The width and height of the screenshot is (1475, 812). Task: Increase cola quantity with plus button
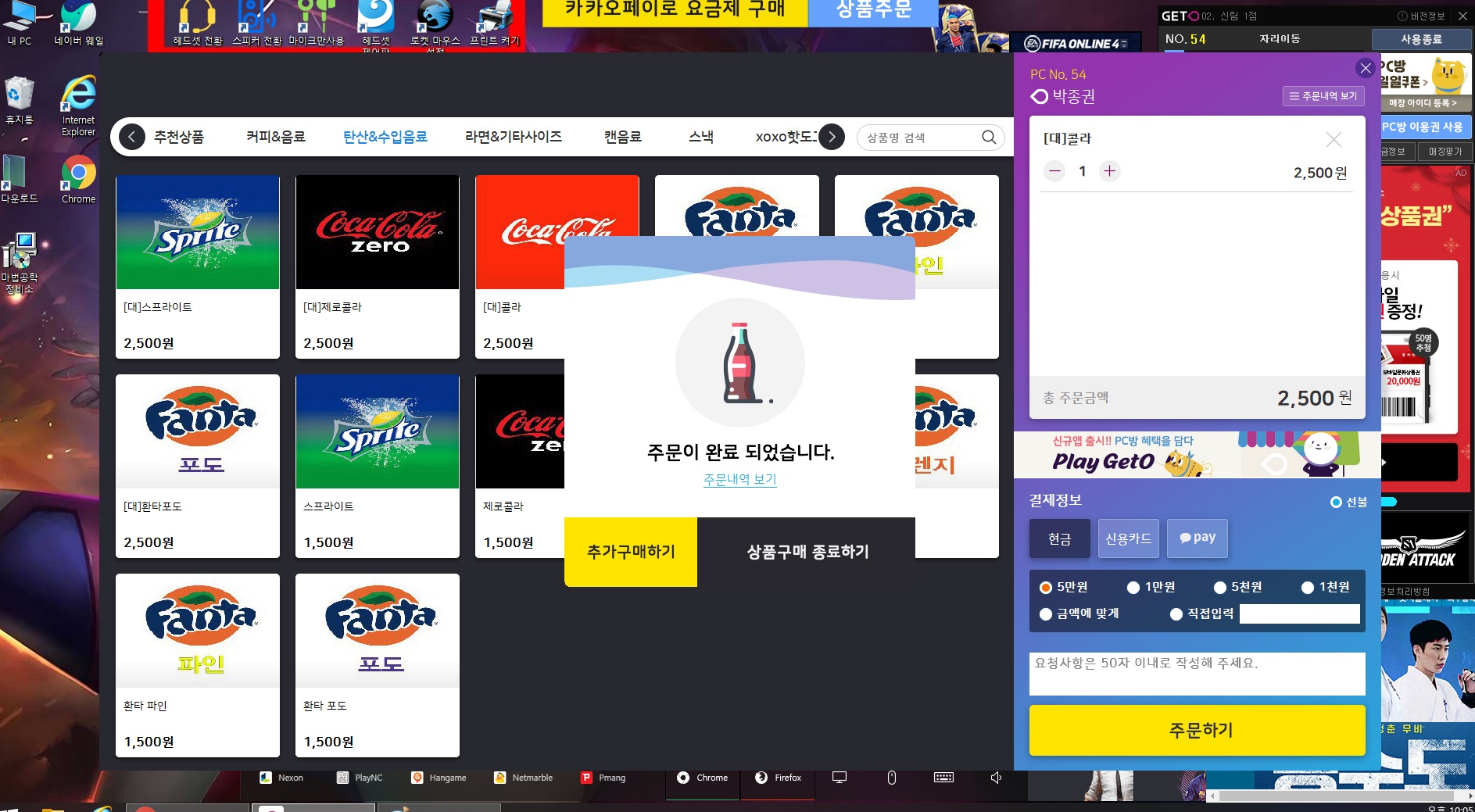1109,171
